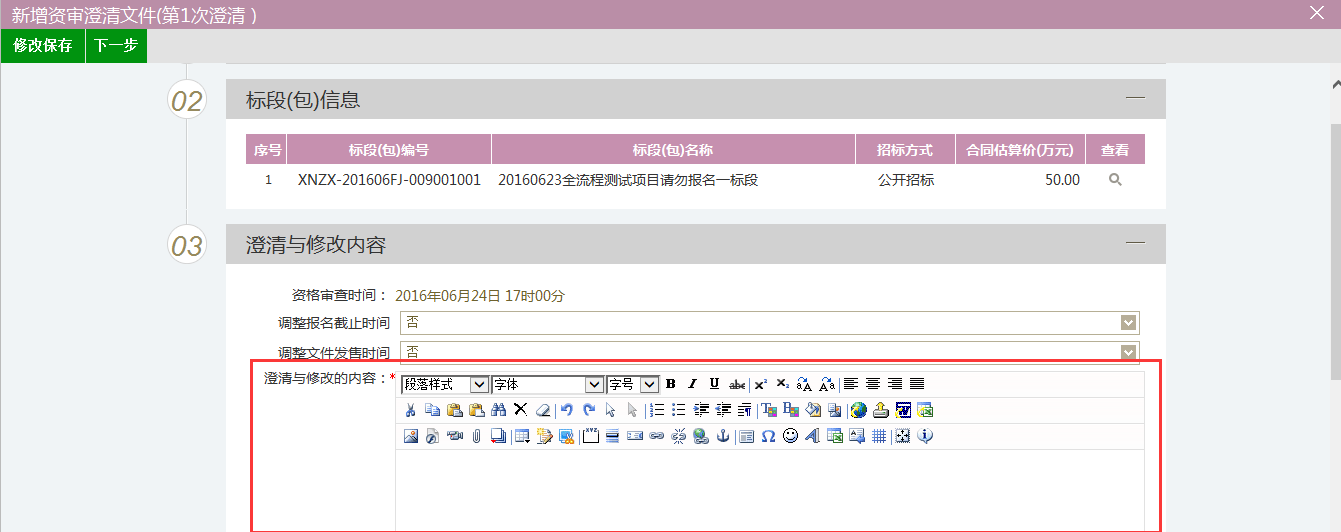Apply subscript formatting

782,384
